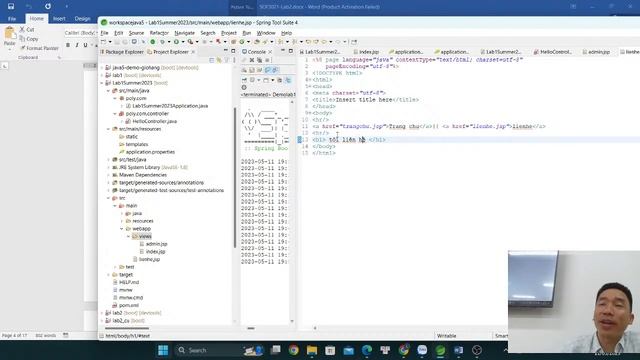Screen dimensions: 640x360
Task: Toggle Italic in the Word ribbon
Action: pos(77,45)
